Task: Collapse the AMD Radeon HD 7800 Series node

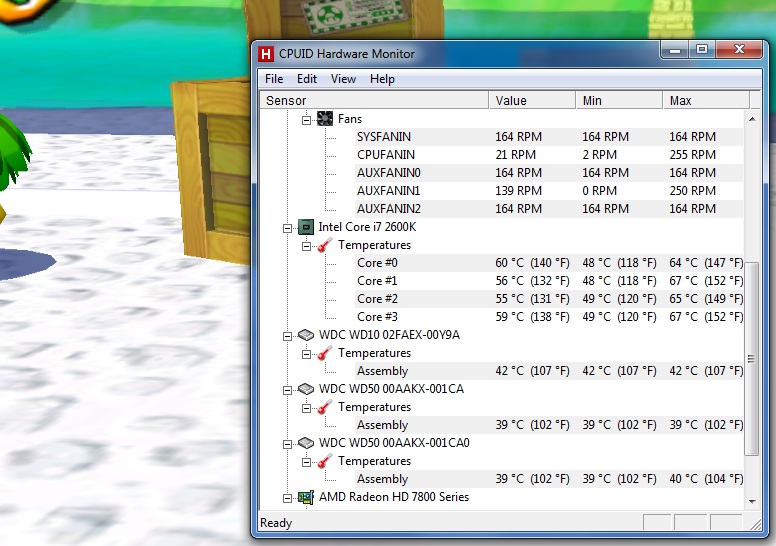Action: click(287, 498)
